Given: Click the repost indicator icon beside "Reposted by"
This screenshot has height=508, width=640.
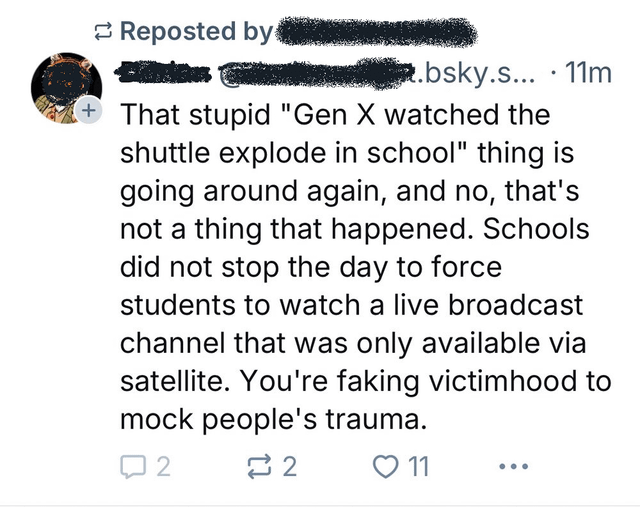Looking at the screenshot, I should pos(101,31).
